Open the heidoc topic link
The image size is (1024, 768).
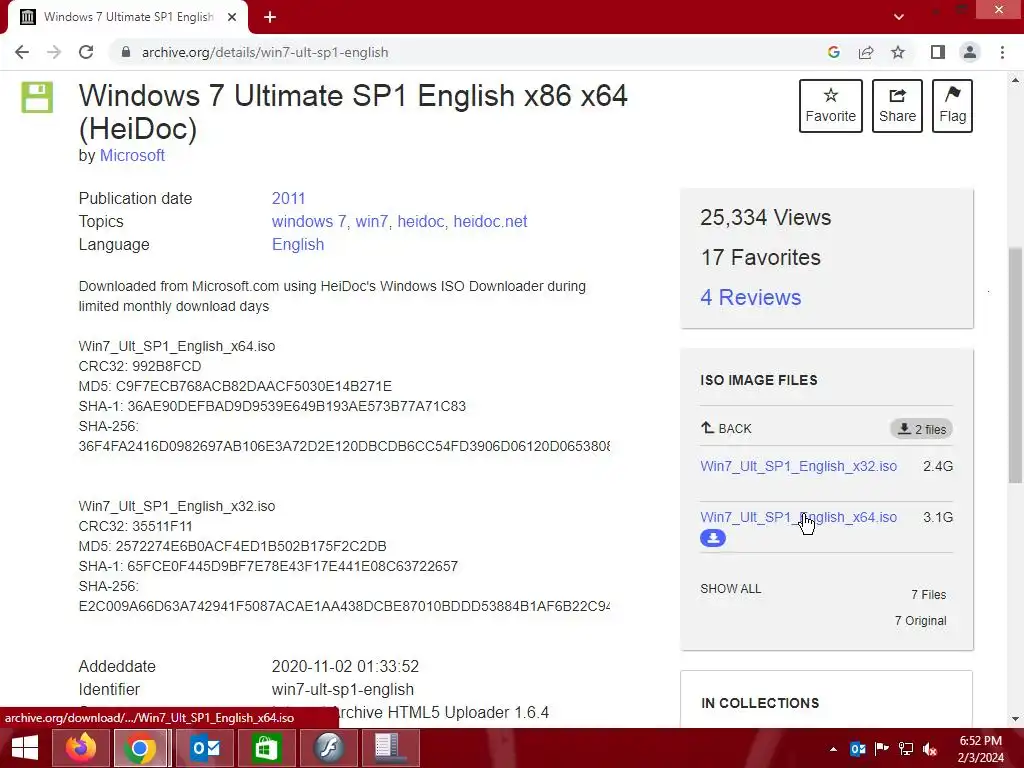(x=421, y=221)
